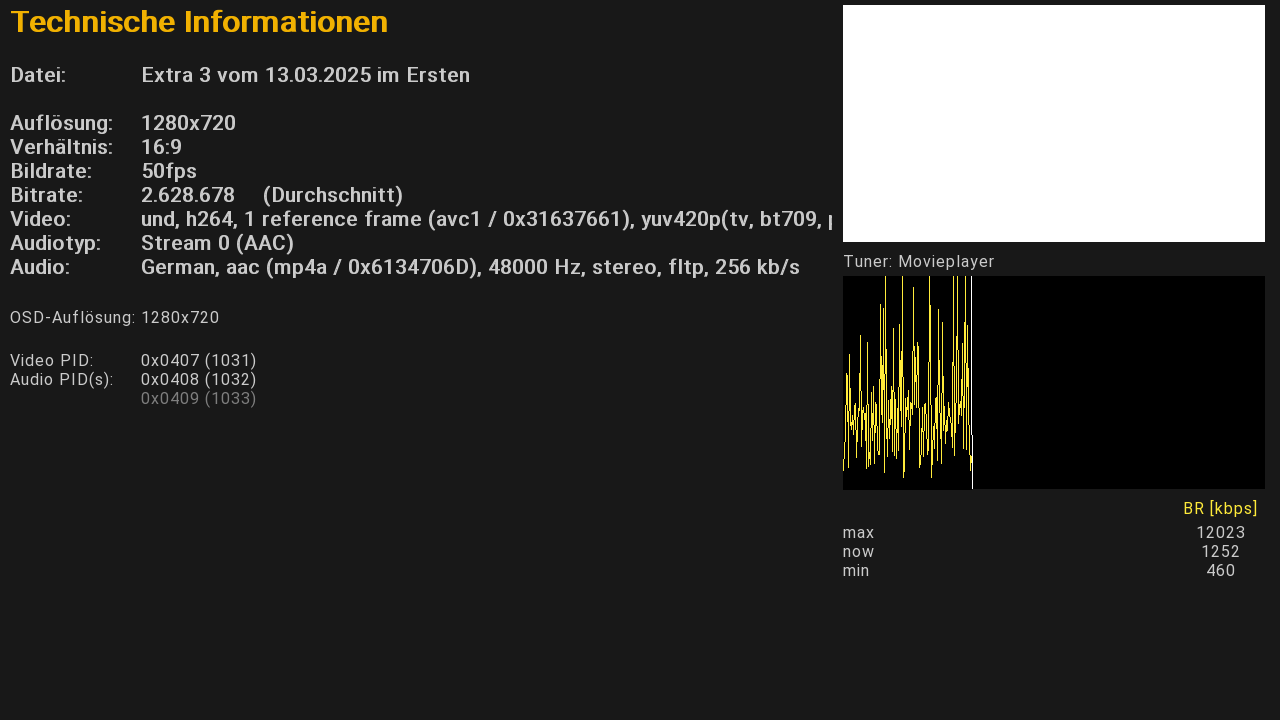Screen dimensions: 1280x720
Task: Select the average bitrate value 2.628.678
Action: (x=188, y=195)
